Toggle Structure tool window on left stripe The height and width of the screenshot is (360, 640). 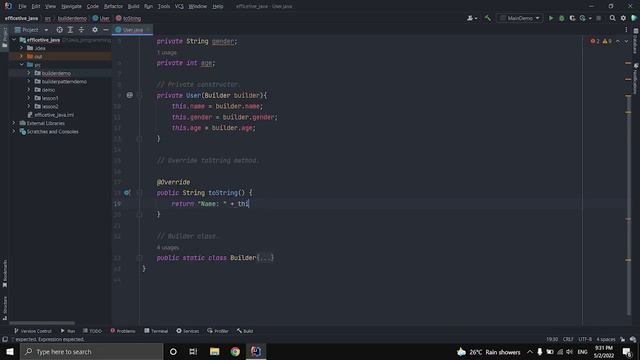pyautogui.click(x=5, y=308)
